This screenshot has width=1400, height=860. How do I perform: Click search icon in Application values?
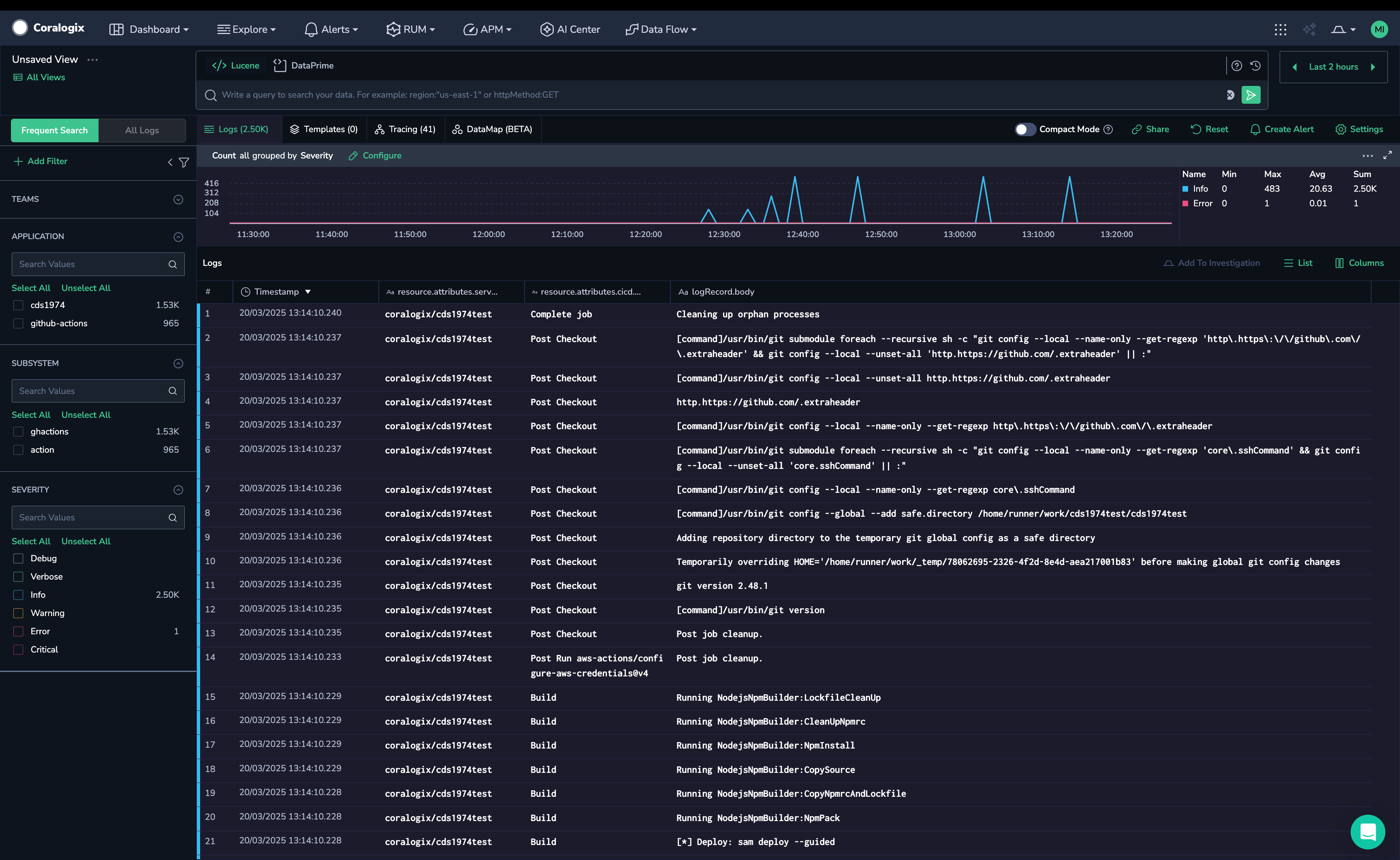pos(173,265)
